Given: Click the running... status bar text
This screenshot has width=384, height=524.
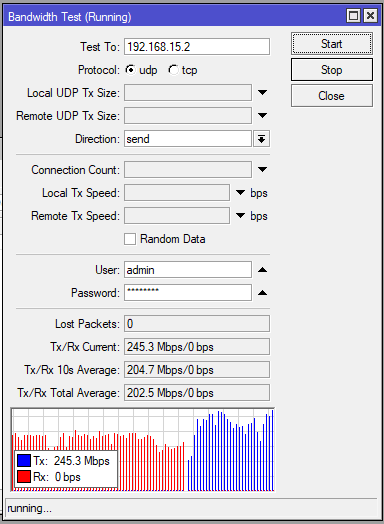Looking at the screenshot, I should pos(29,508).
